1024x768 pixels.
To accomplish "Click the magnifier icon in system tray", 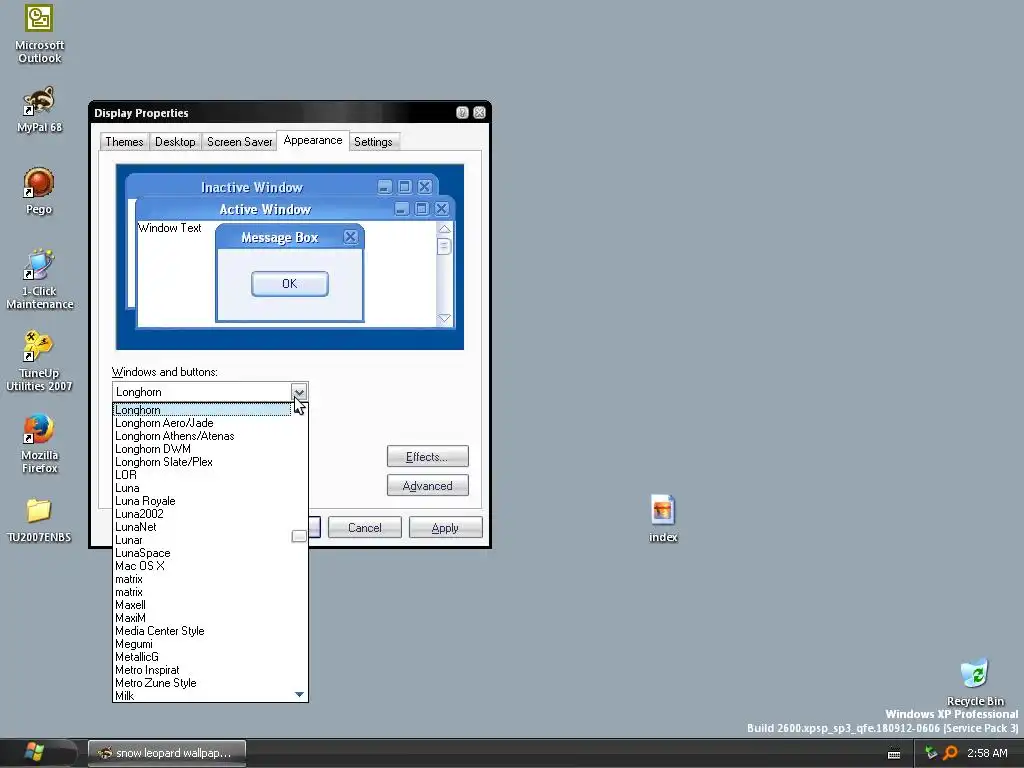I will (950, 753).
